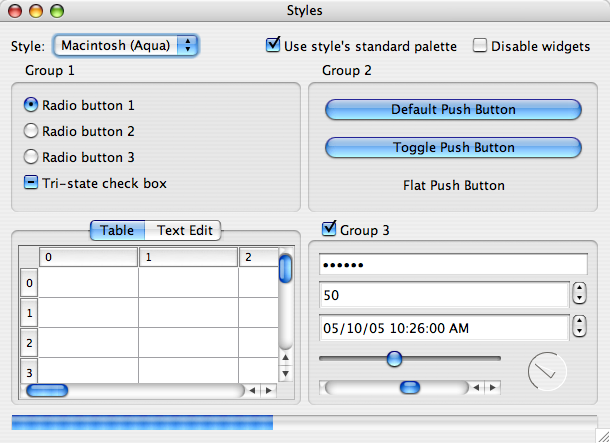
Task: Click the Flat Push Button
Action: tap(453, 185)
